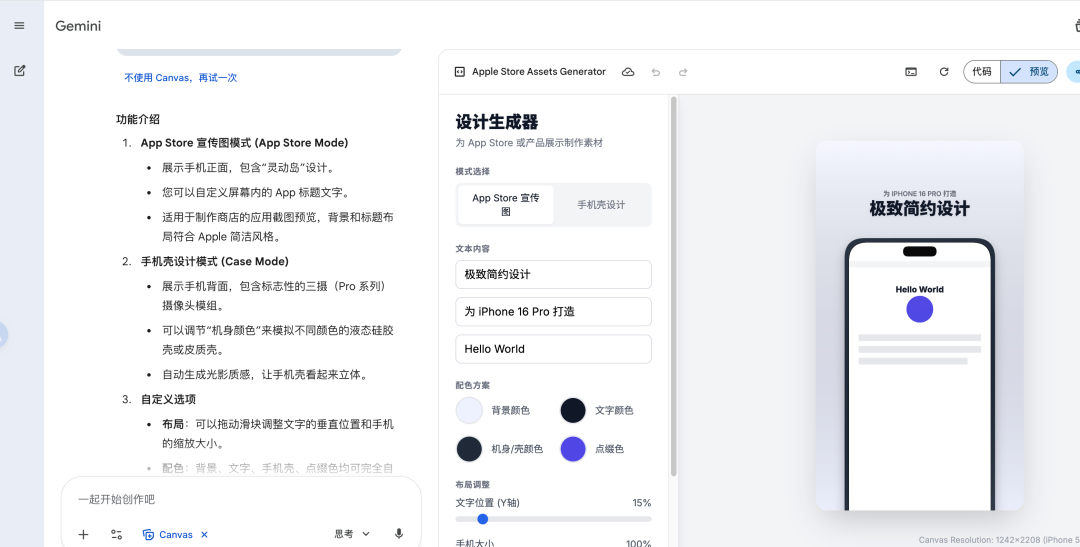
Task: Click 不使用 Canvas，再试一次 link
Action: (180, 78)
